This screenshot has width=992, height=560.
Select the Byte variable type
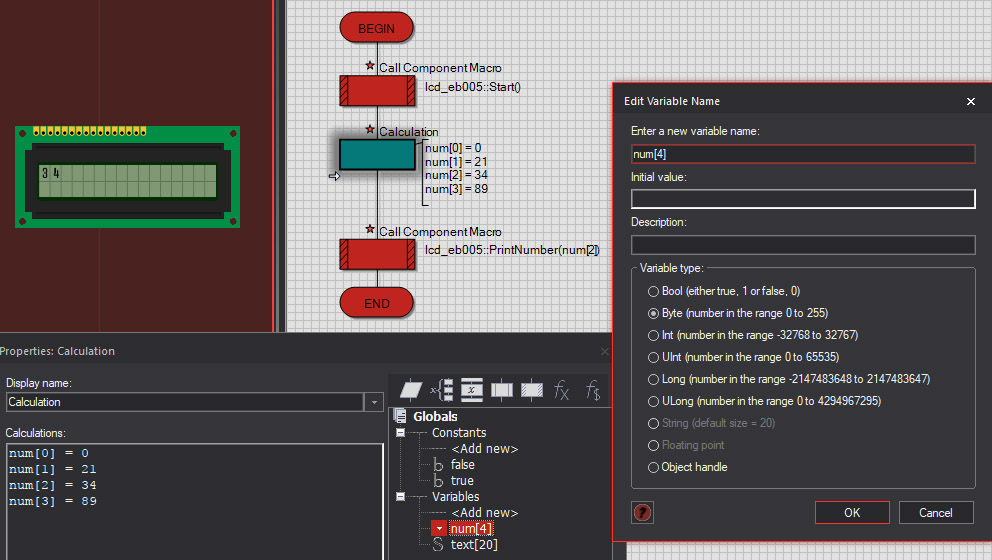pos(654,313)
